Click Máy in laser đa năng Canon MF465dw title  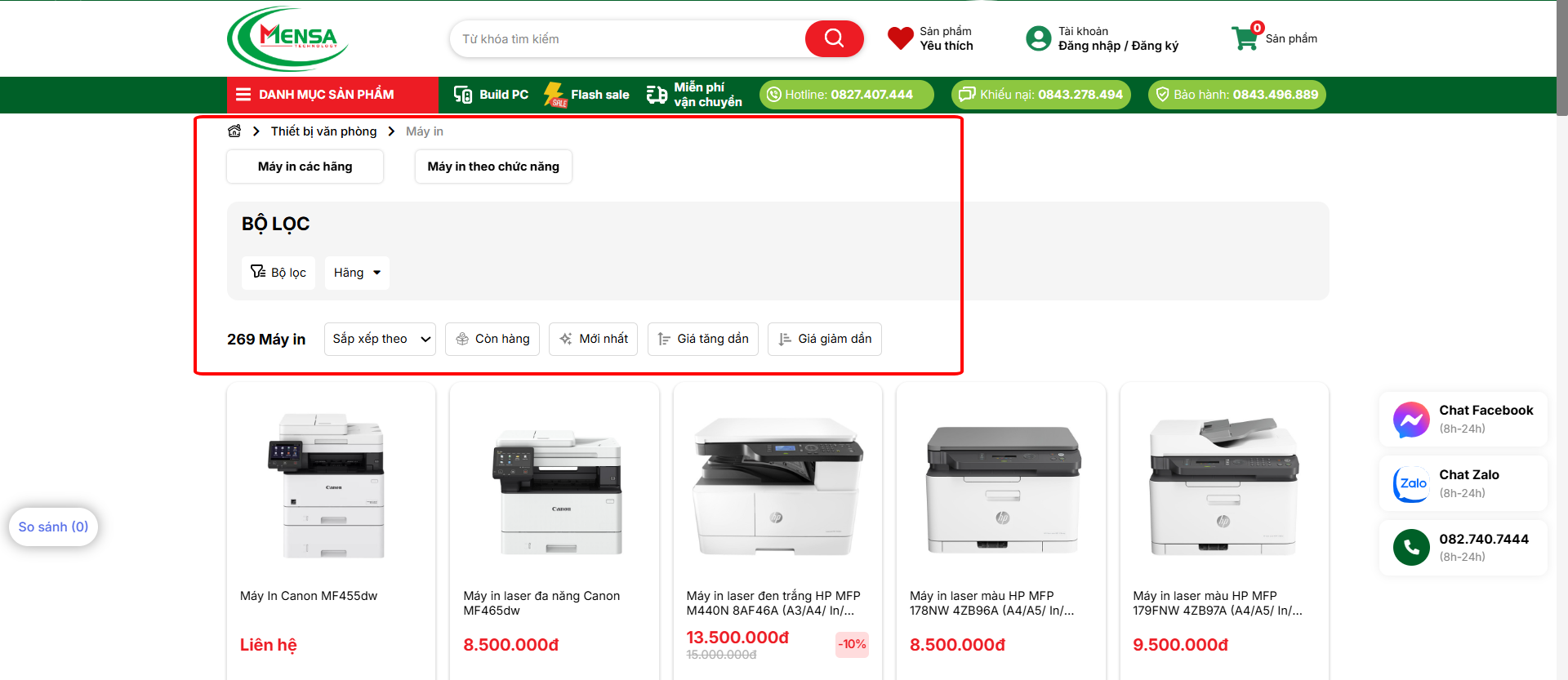(541, 603)
